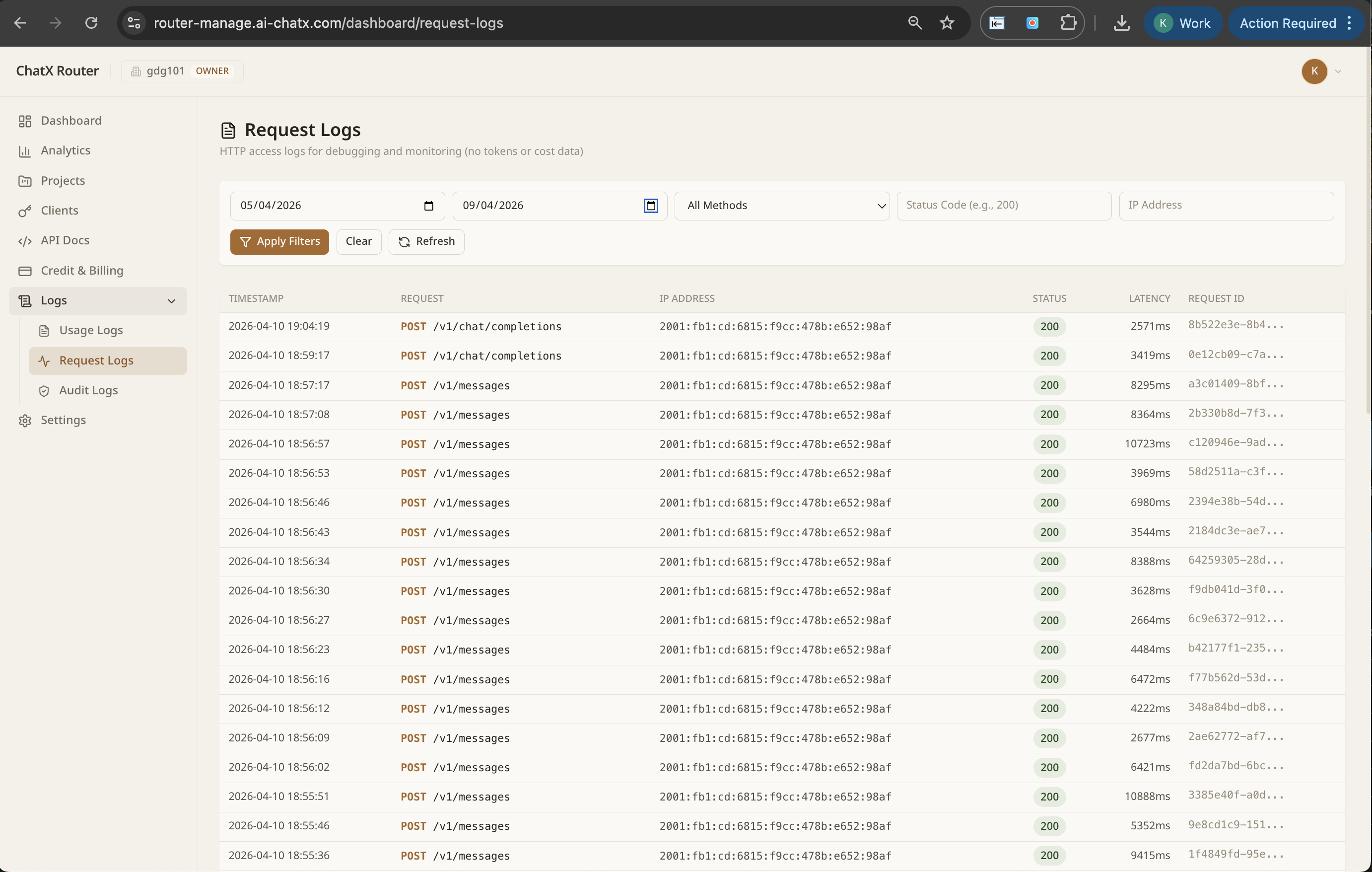This screenshot has width=1372, height=872.
Task: Click the 200 status badge for 18:57:08 row
Action: (x=1049, y=414)
